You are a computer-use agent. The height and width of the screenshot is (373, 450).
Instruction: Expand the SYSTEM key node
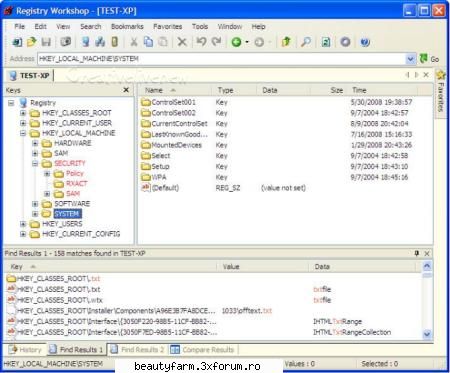35,214
